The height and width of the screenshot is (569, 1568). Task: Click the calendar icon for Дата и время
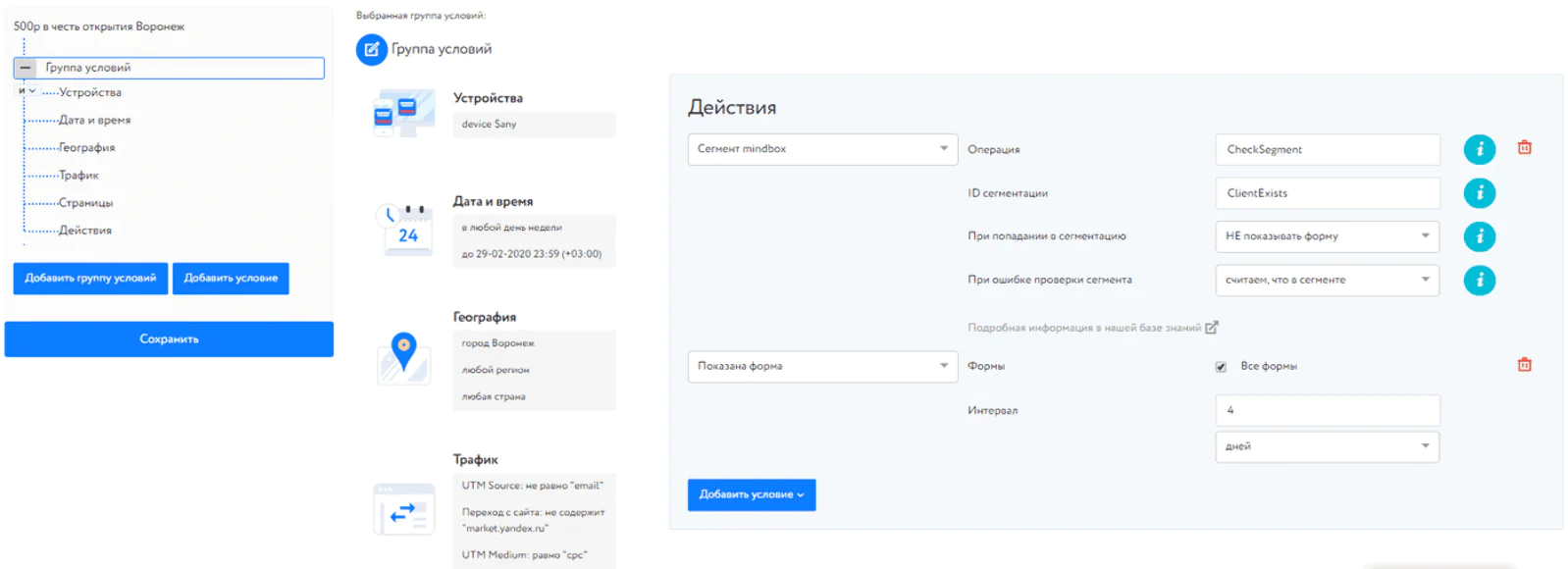click(x=404, y=230)
